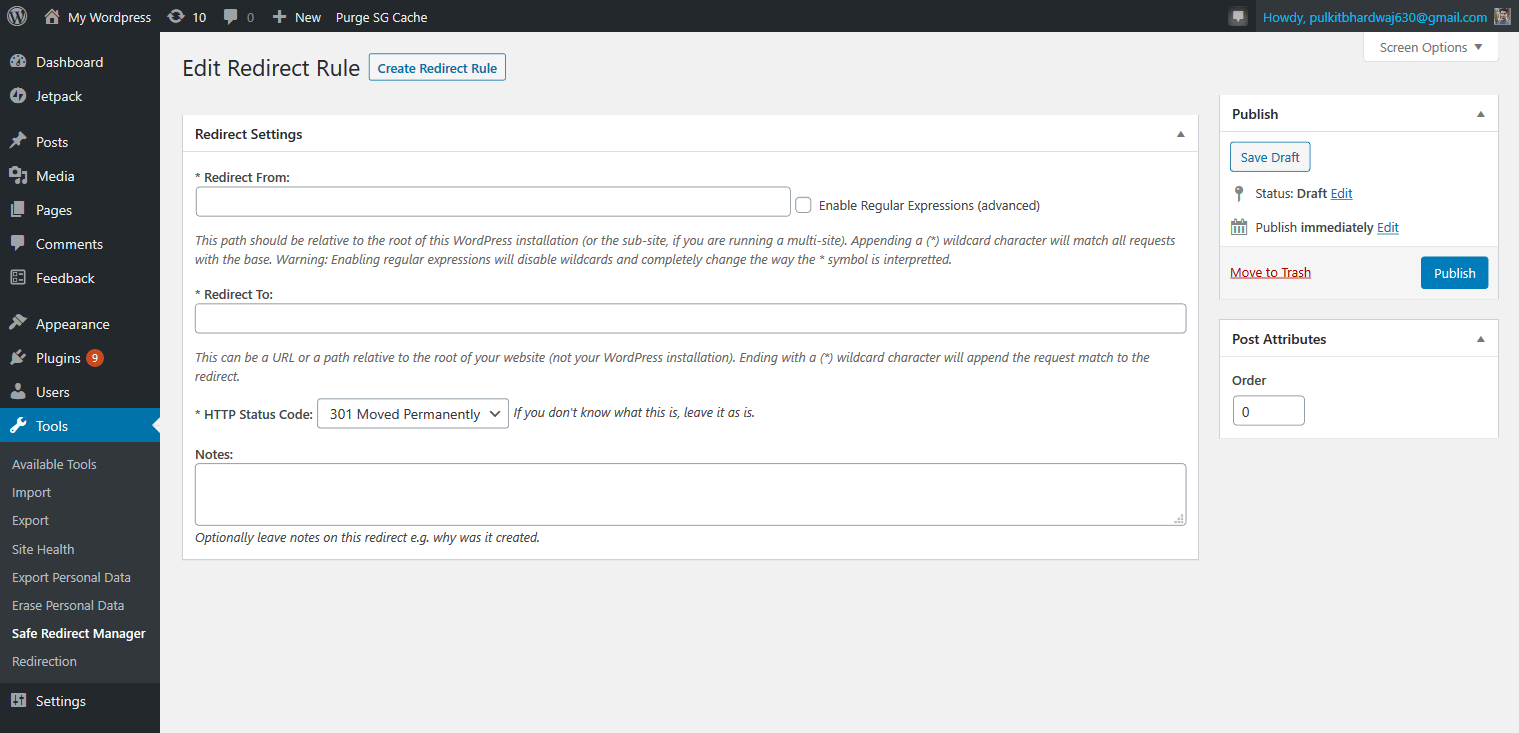Select the Dashboard icon in sidebar

click(20, 61)
